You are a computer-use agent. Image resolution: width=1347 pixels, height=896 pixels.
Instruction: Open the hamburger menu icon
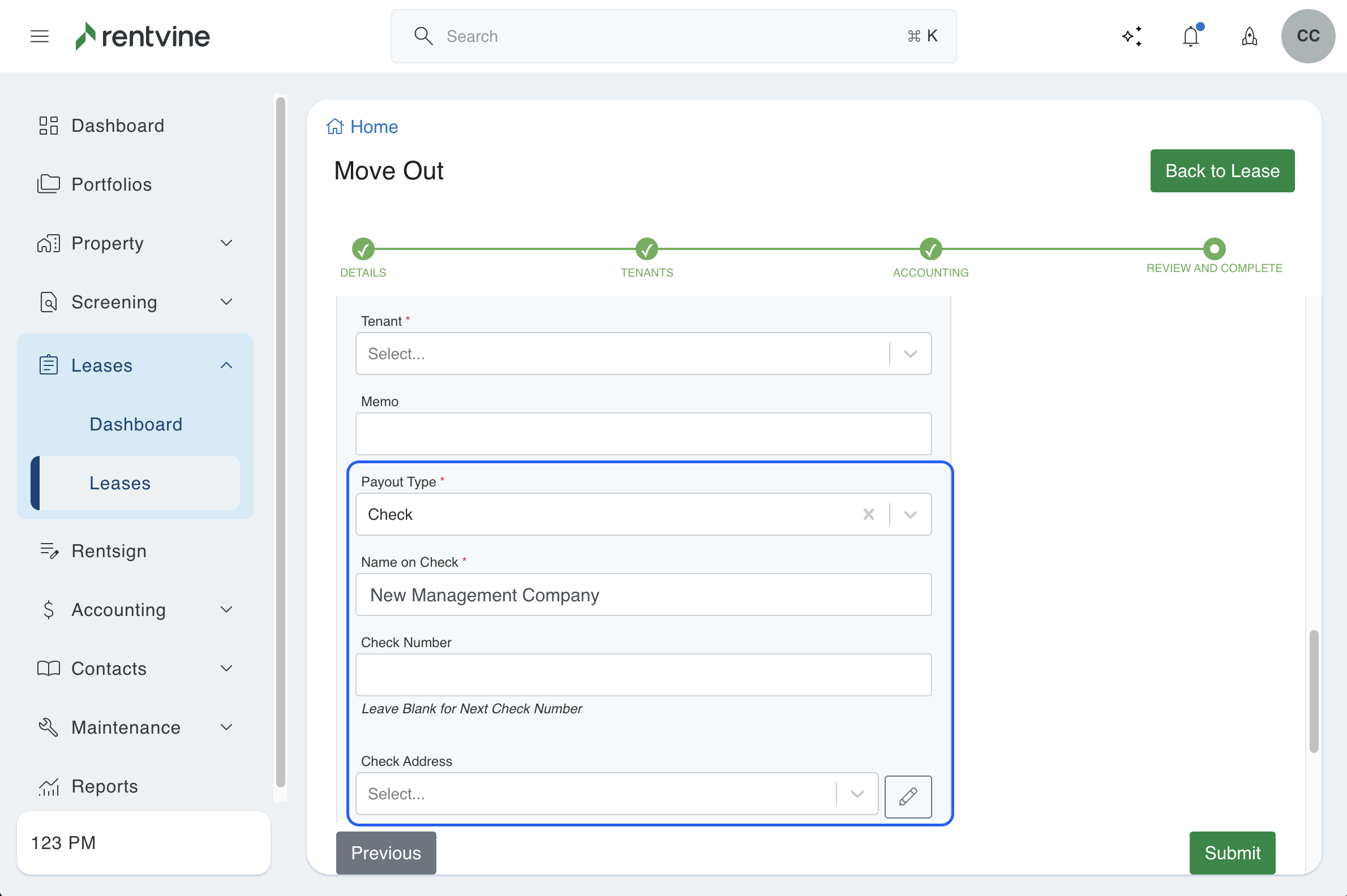pos(40,36)
